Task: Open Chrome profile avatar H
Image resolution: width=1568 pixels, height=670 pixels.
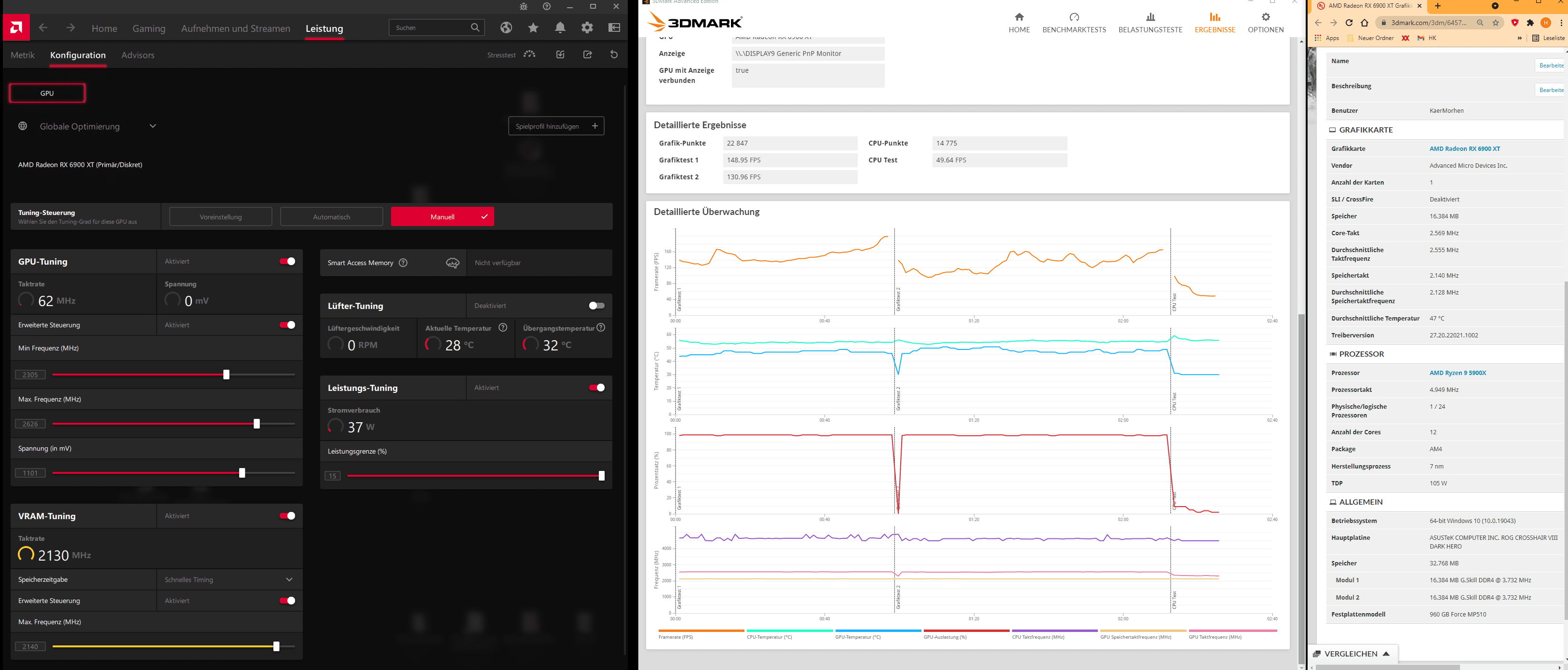Action: coord(1545,23)
